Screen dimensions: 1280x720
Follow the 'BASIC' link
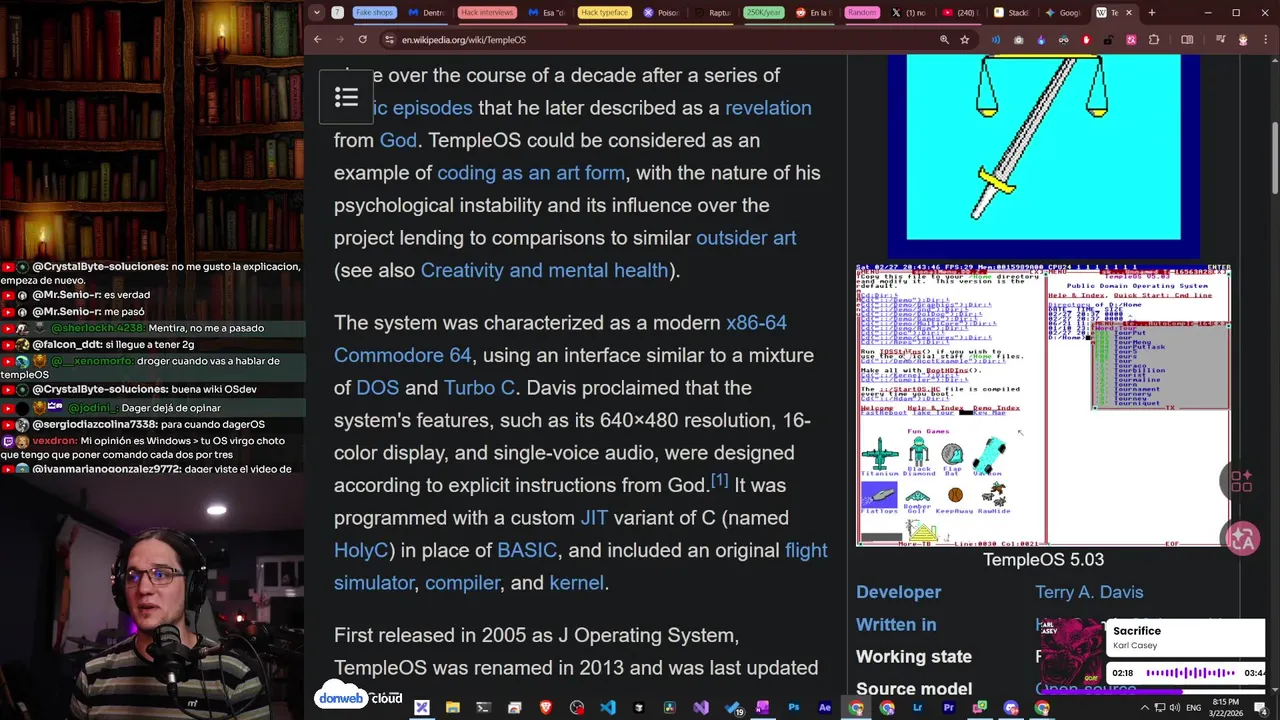pos(526,550)
